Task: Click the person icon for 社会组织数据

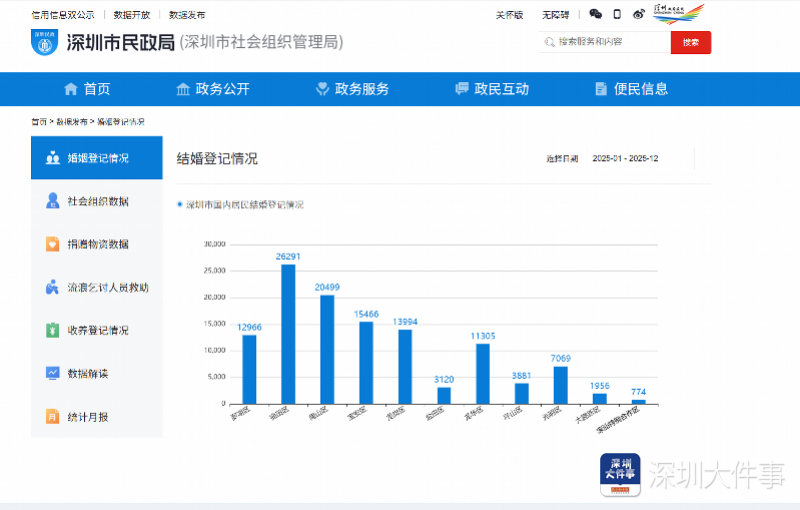Action: 53,200
